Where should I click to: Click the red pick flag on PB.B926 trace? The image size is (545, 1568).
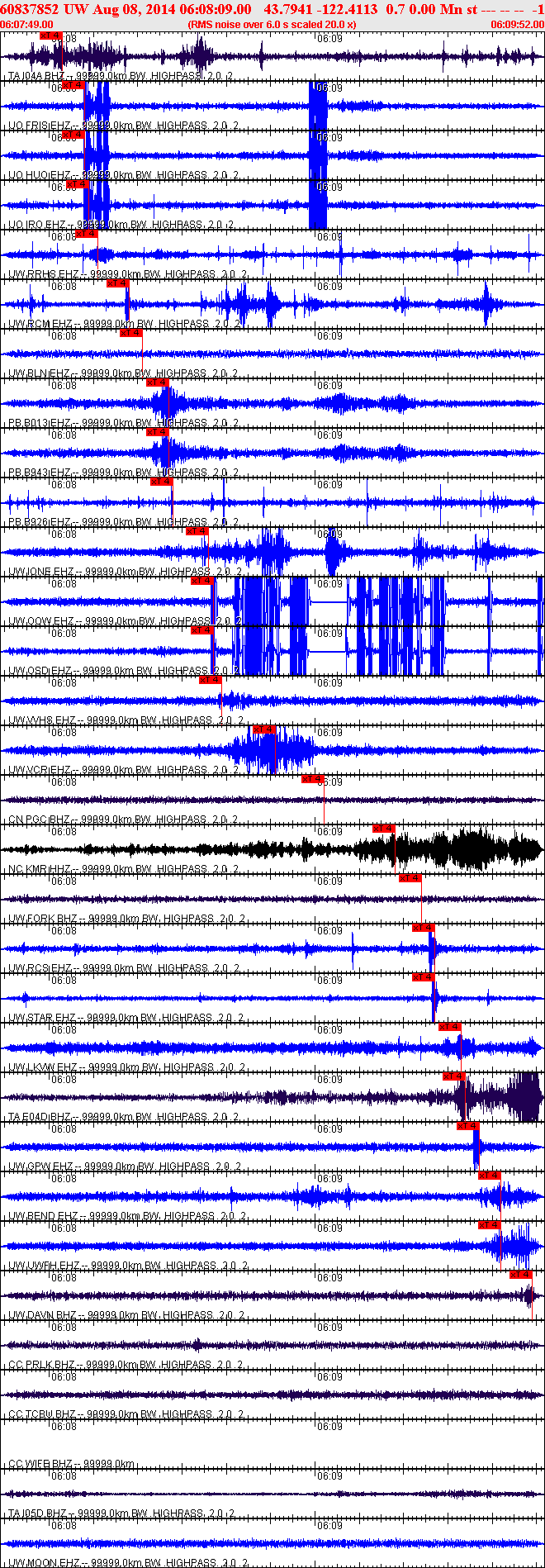click(161, 482)
